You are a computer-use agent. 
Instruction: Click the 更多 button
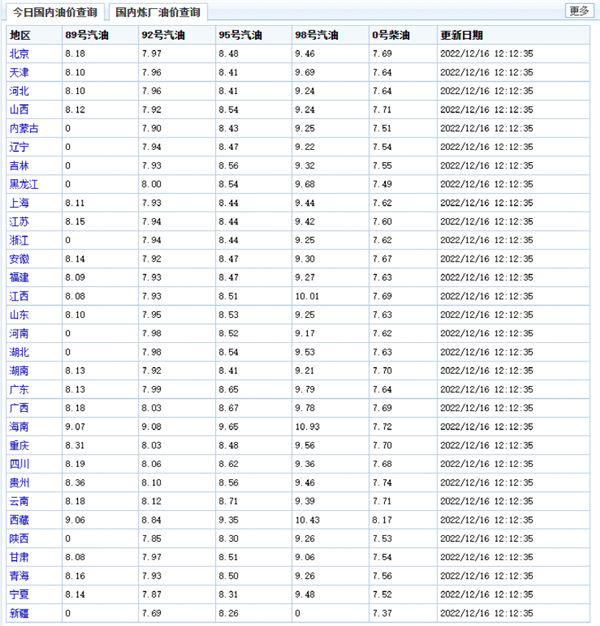578,11
